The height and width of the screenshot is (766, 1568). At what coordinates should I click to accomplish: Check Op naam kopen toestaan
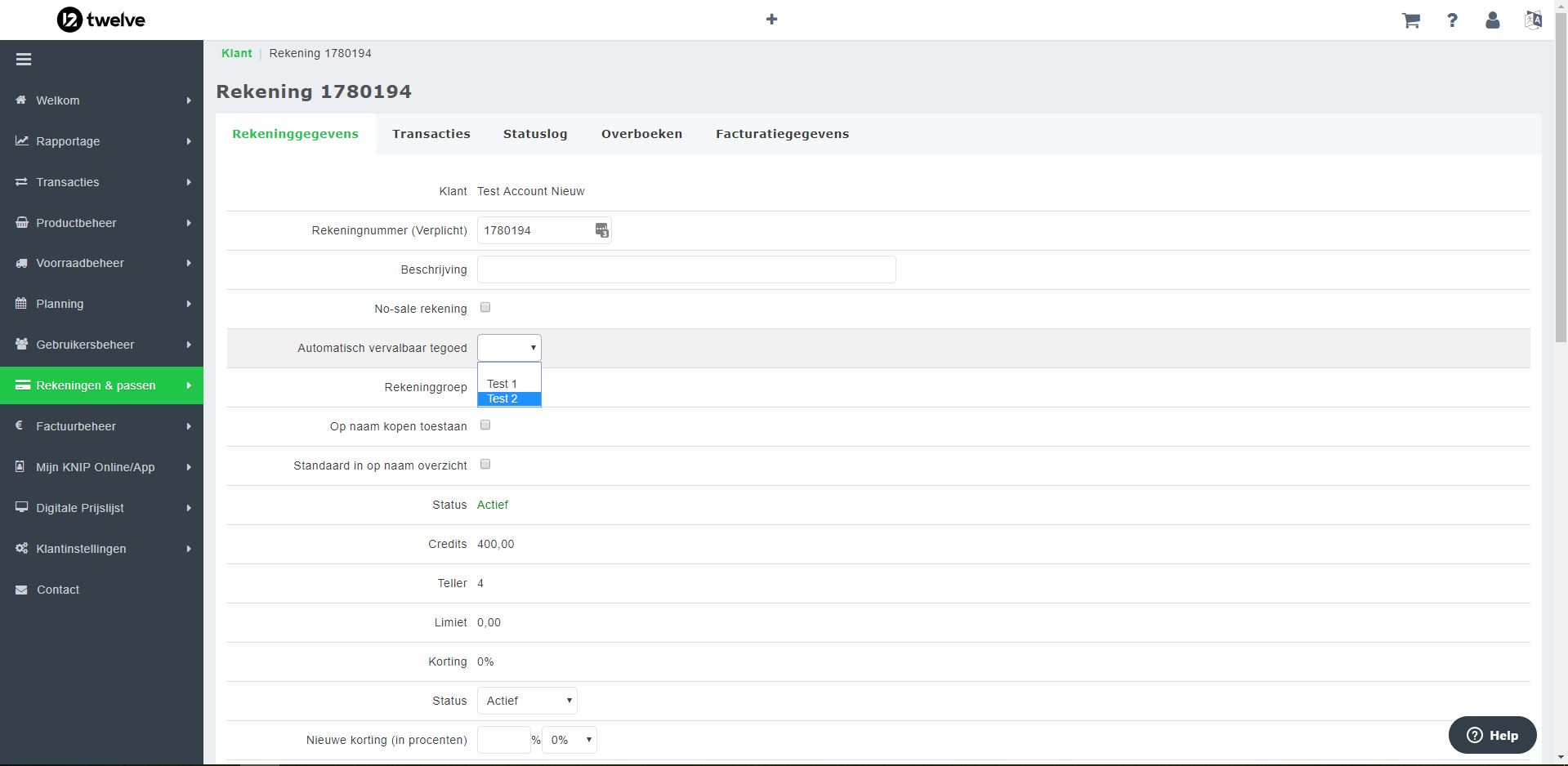pyautogui.click(x=485, y=425)
